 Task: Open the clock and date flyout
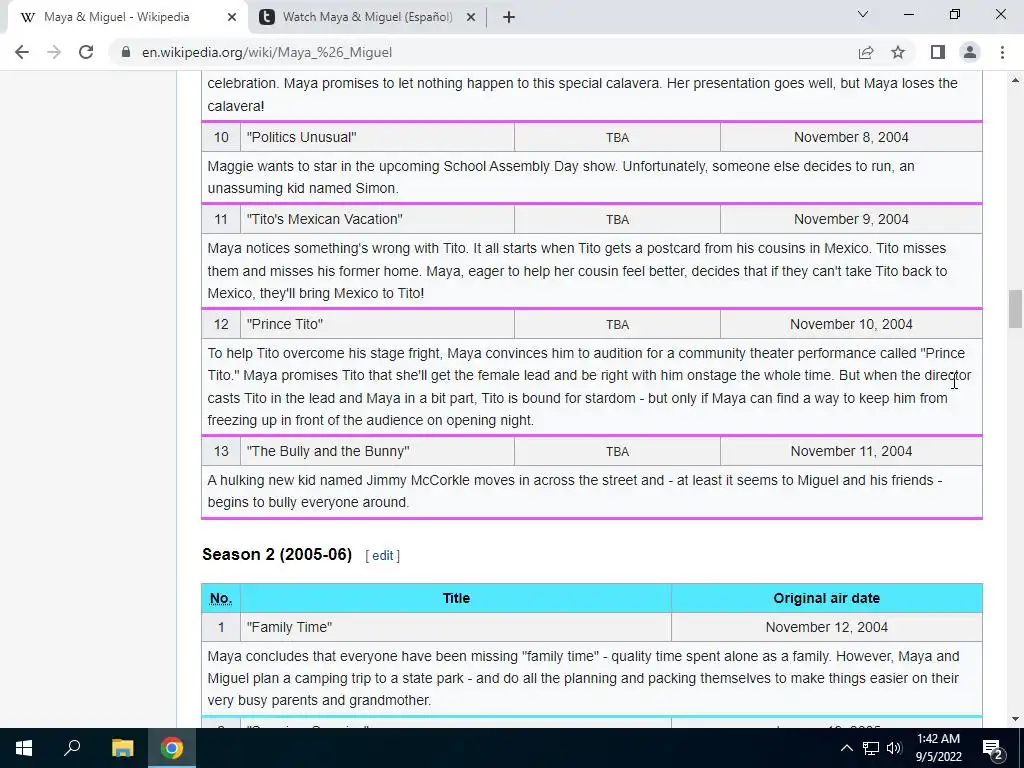pos(938,748)
